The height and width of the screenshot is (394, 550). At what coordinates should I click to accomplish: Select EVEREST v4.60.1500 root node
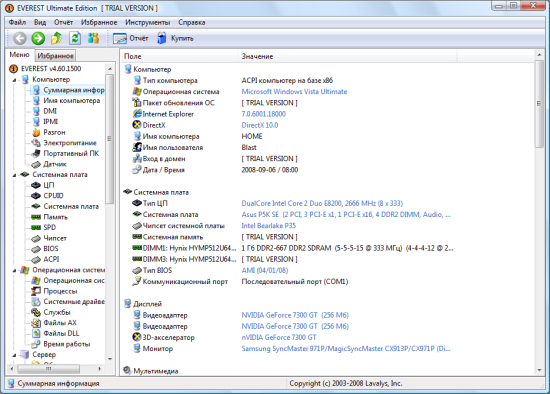(45, 68)
